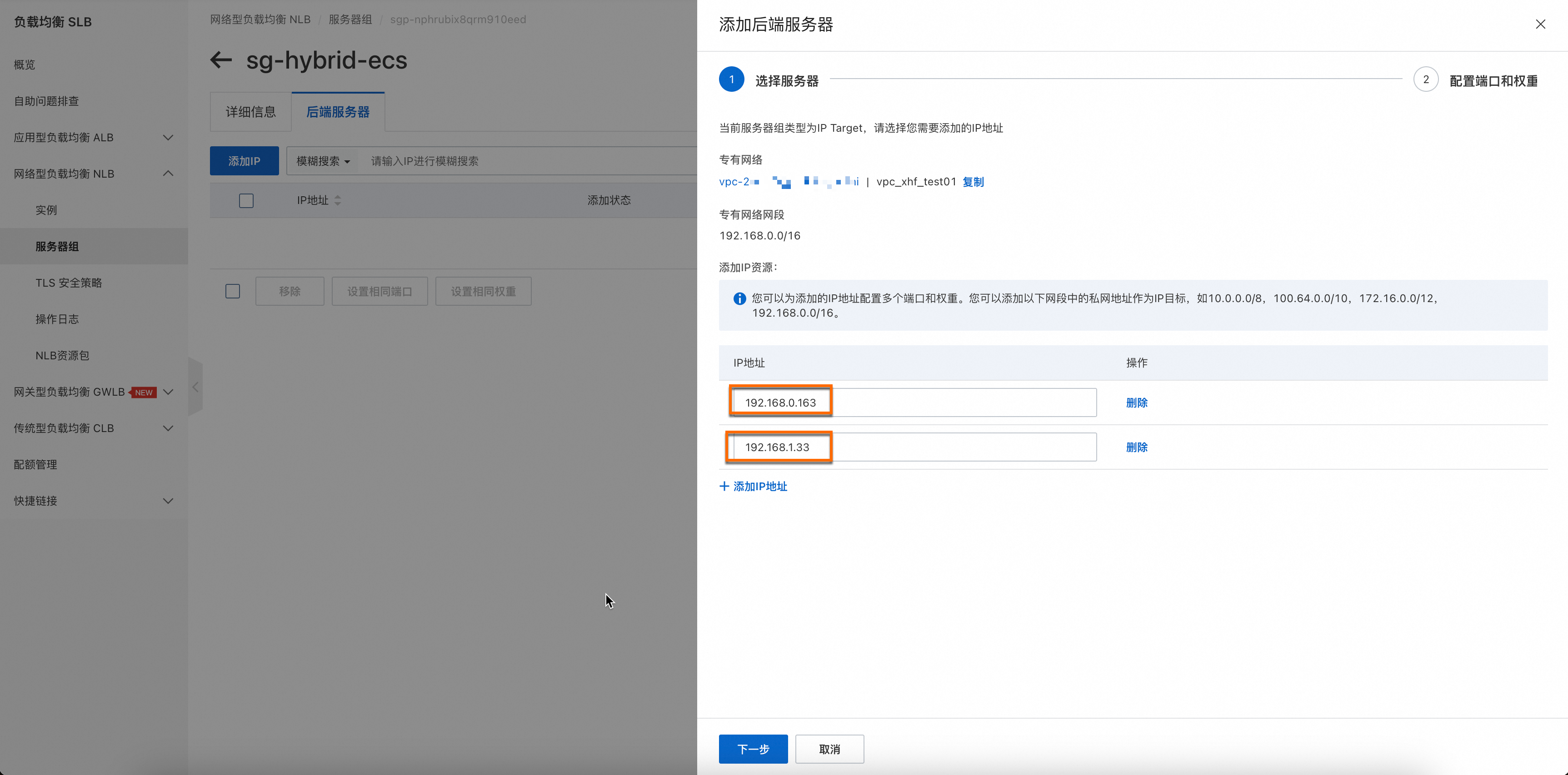Sort the list by IP地址 column
The height and width of the screenshot is (775, 1568).
[x=337, y=200]
